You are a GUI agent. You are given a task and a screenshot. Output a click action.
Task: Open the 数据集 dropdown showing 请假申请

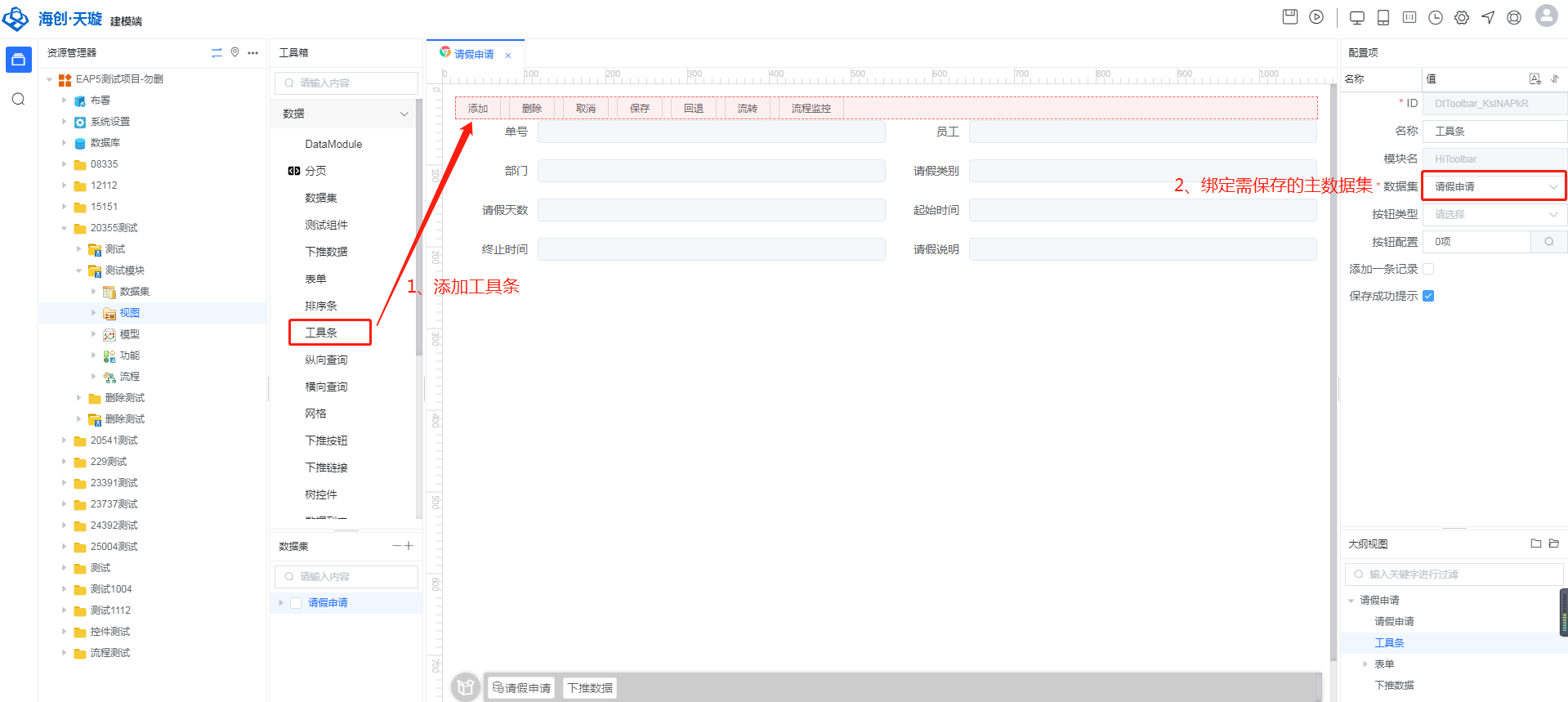click(1494, 186)
